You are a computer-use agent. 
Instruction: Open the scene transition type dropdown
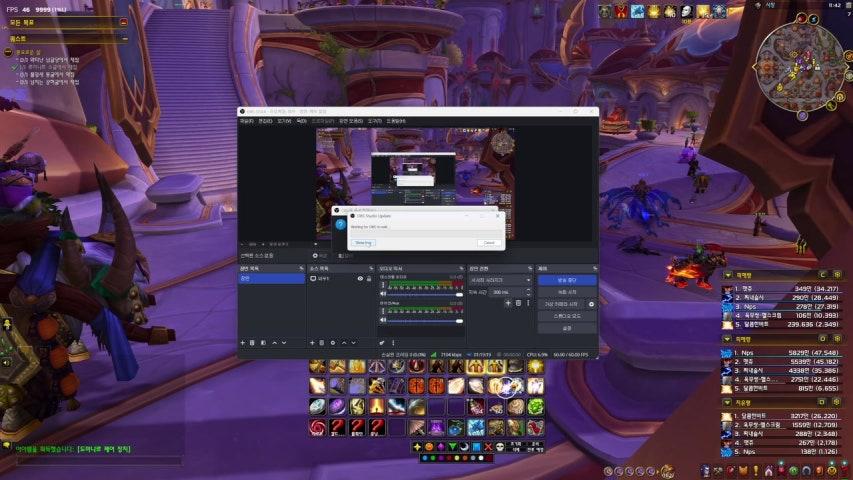click(500, 280)
